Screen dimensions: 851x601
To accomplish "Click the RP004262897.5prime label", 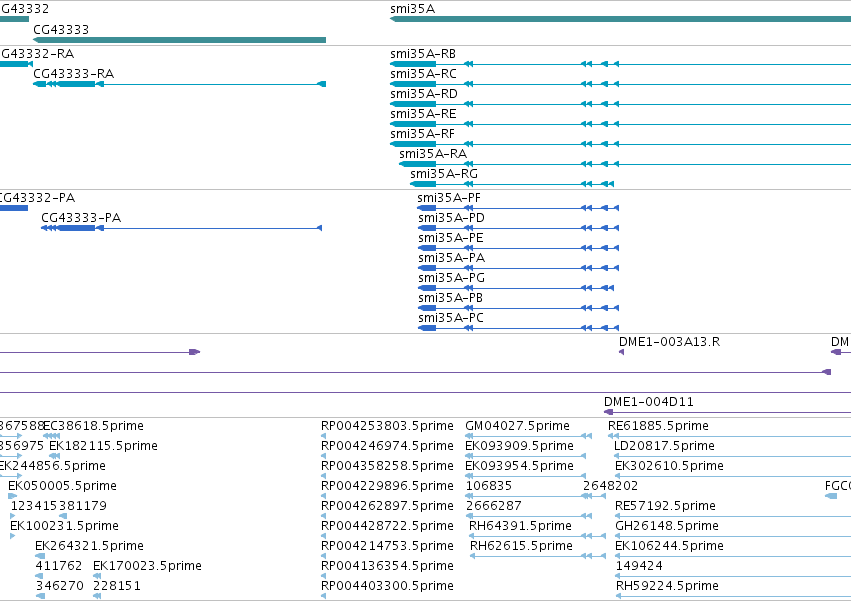I will point(387,506).
